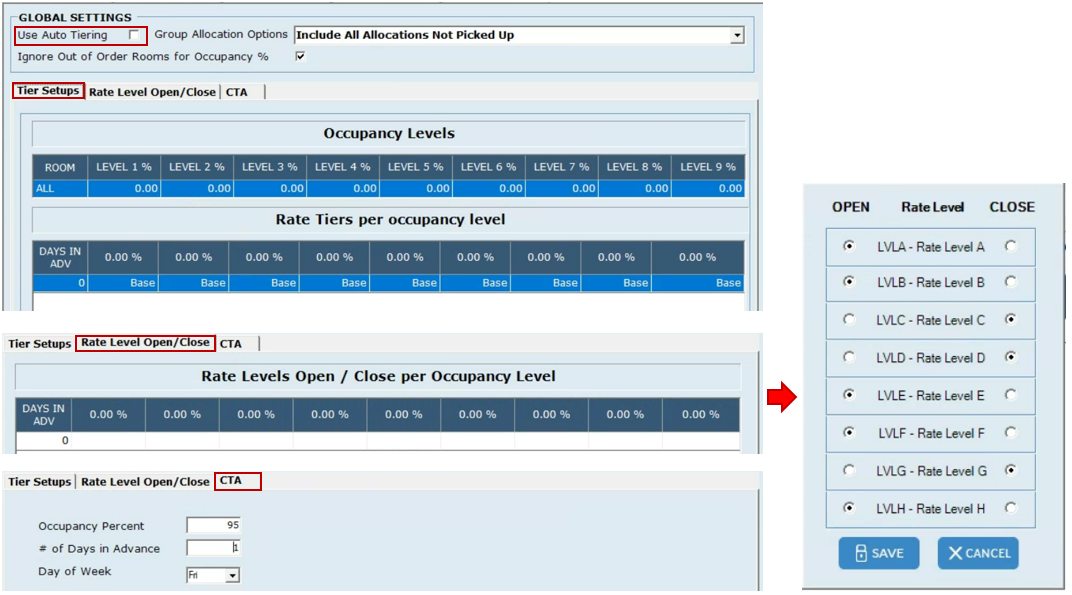Set Rate Level A to CLOSE
This screenshot has height=595, width=1072.
pyautogui.click(x=1011, y=245)
